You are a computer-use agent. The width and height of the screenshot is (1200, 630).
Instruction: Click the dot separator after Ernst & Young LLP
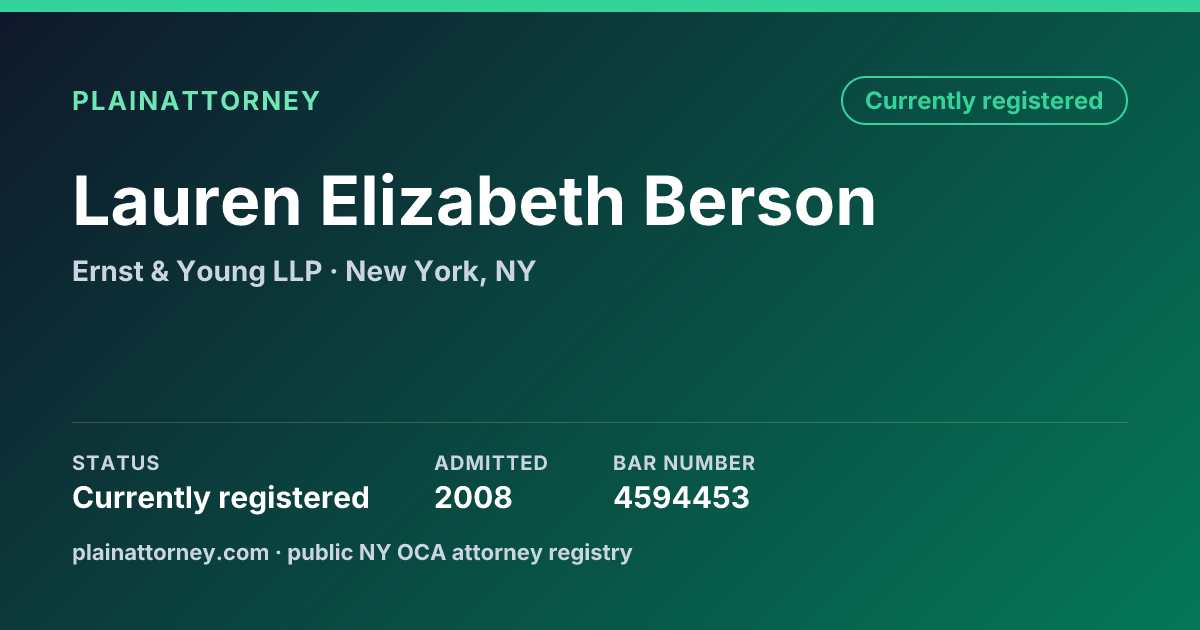(333, 272)
